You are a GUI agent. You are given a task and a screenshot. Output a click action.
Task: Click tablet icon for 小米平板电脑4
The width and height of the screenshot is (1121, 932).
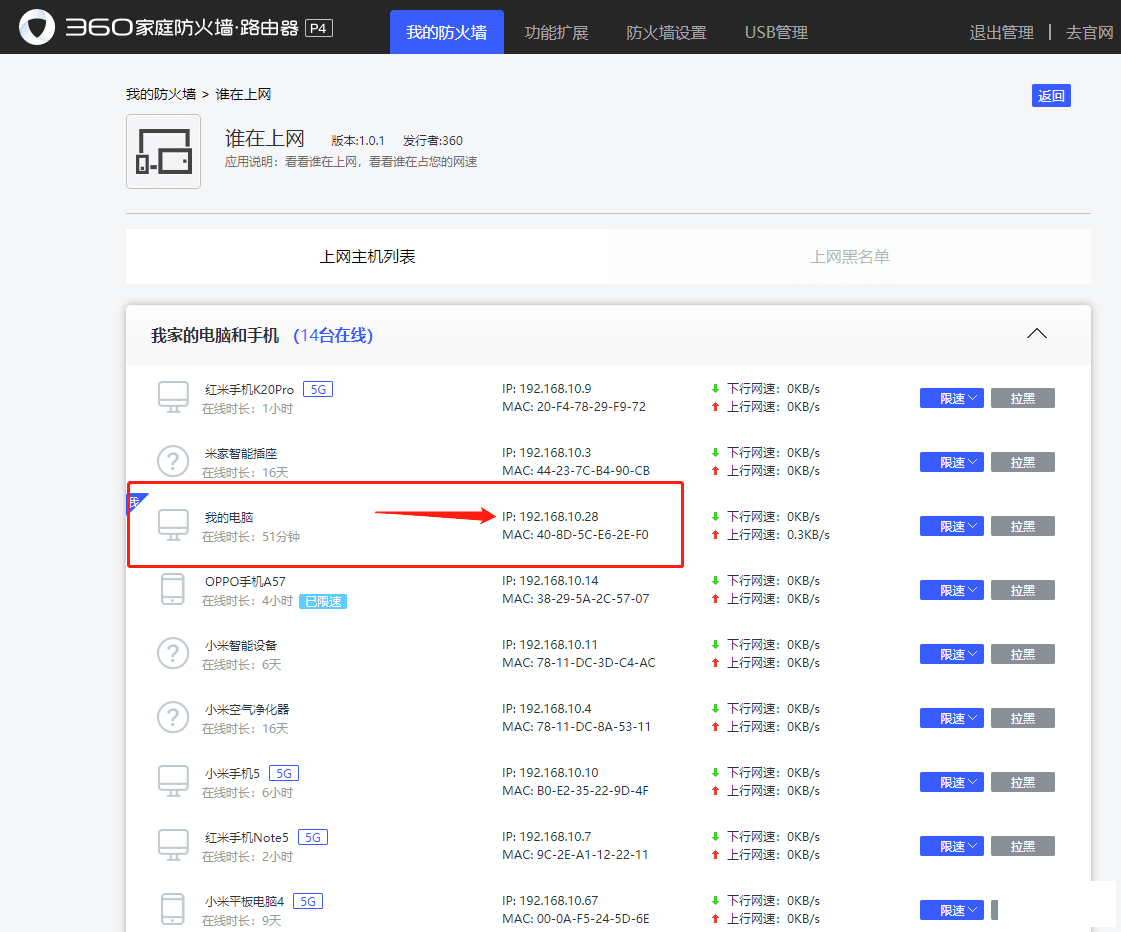[173, 909]
